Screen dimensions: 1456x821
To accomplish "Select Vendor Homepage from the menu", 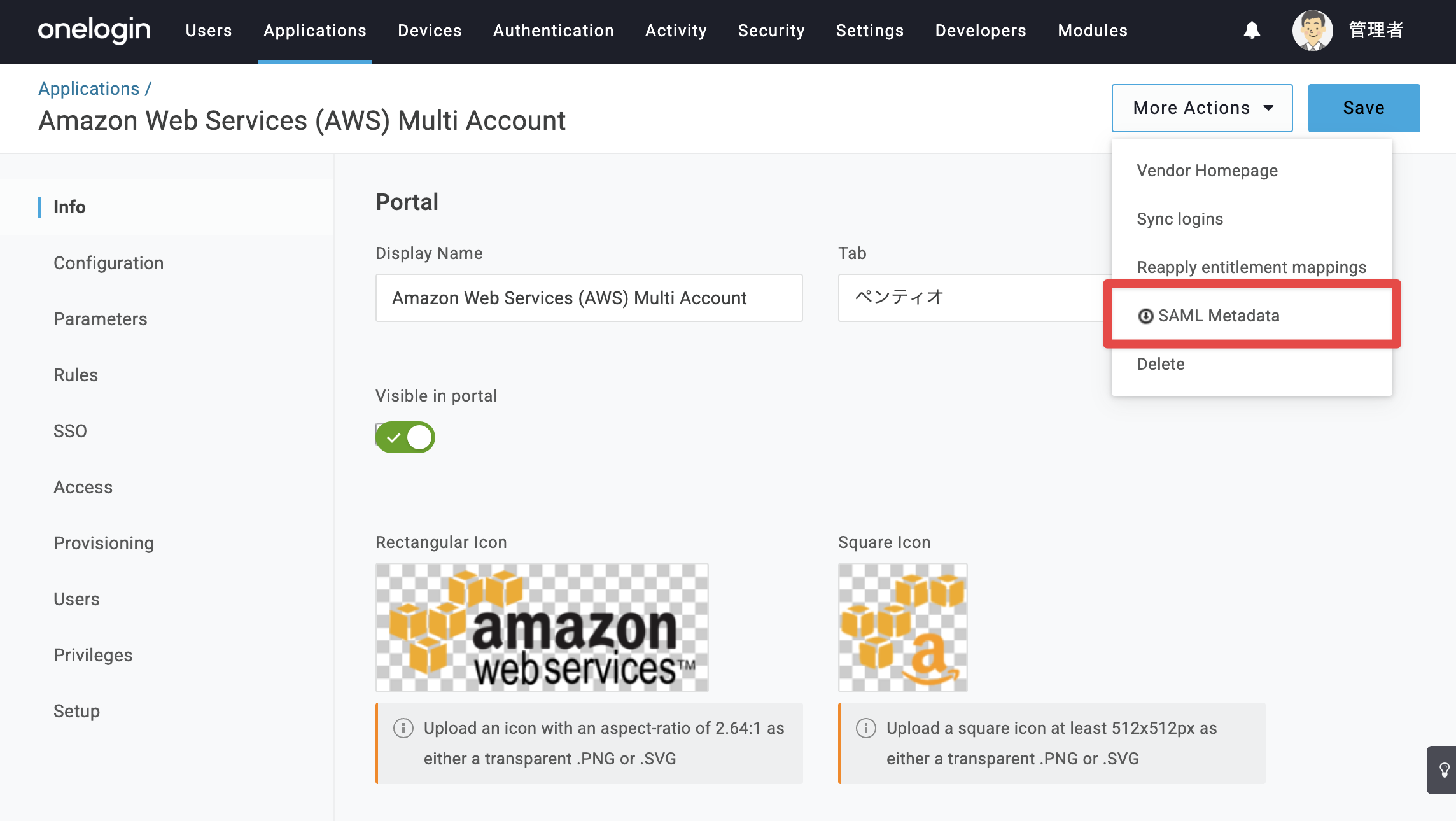I will pyautogui.click(x=1252, y=171).
